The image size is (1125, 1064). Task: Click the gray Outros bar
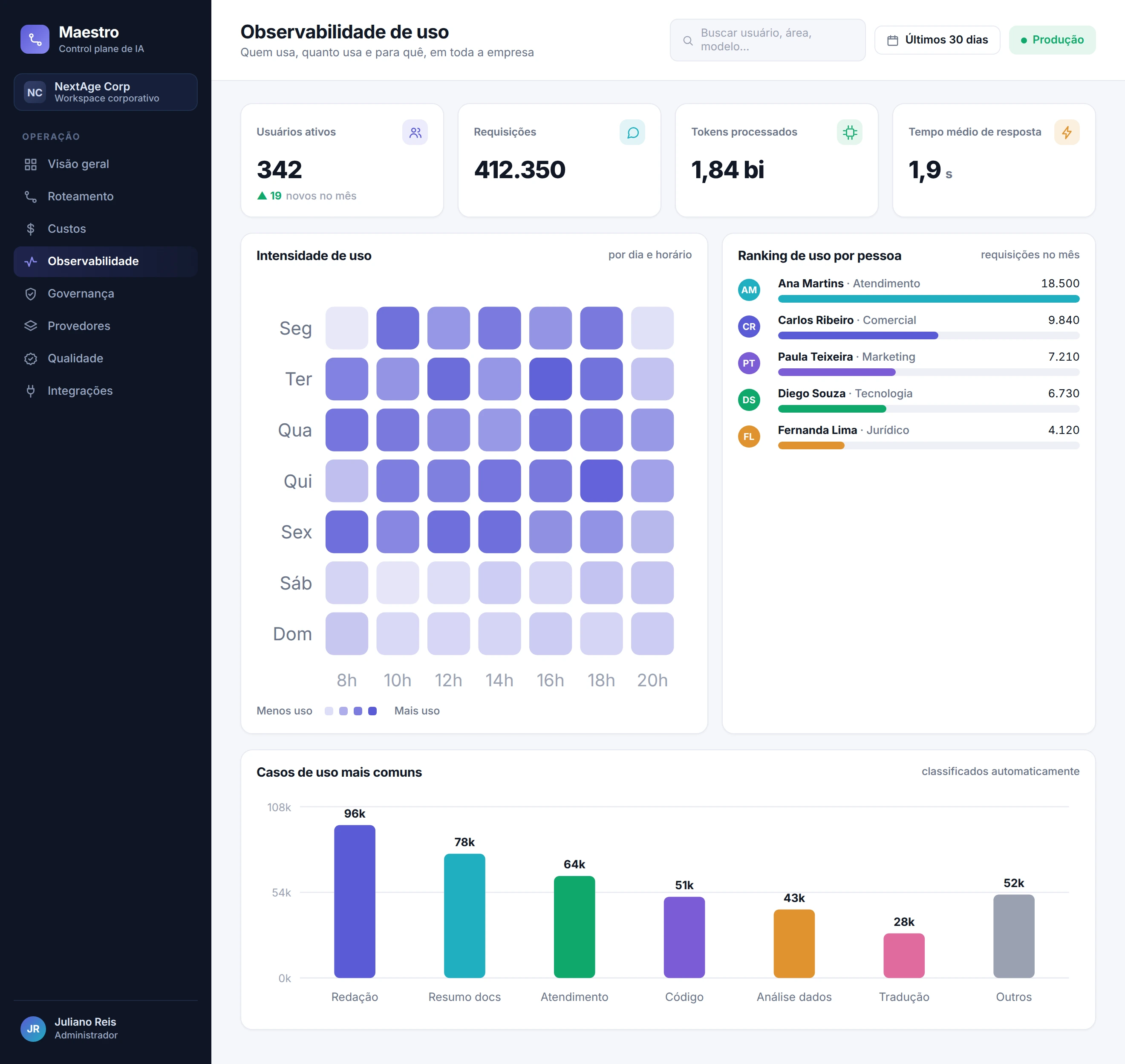pos(1014,937)
